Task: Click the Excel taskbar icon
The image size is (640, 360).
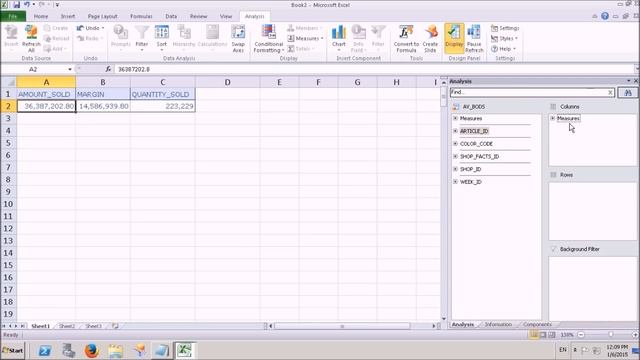Action: [184, 351]
